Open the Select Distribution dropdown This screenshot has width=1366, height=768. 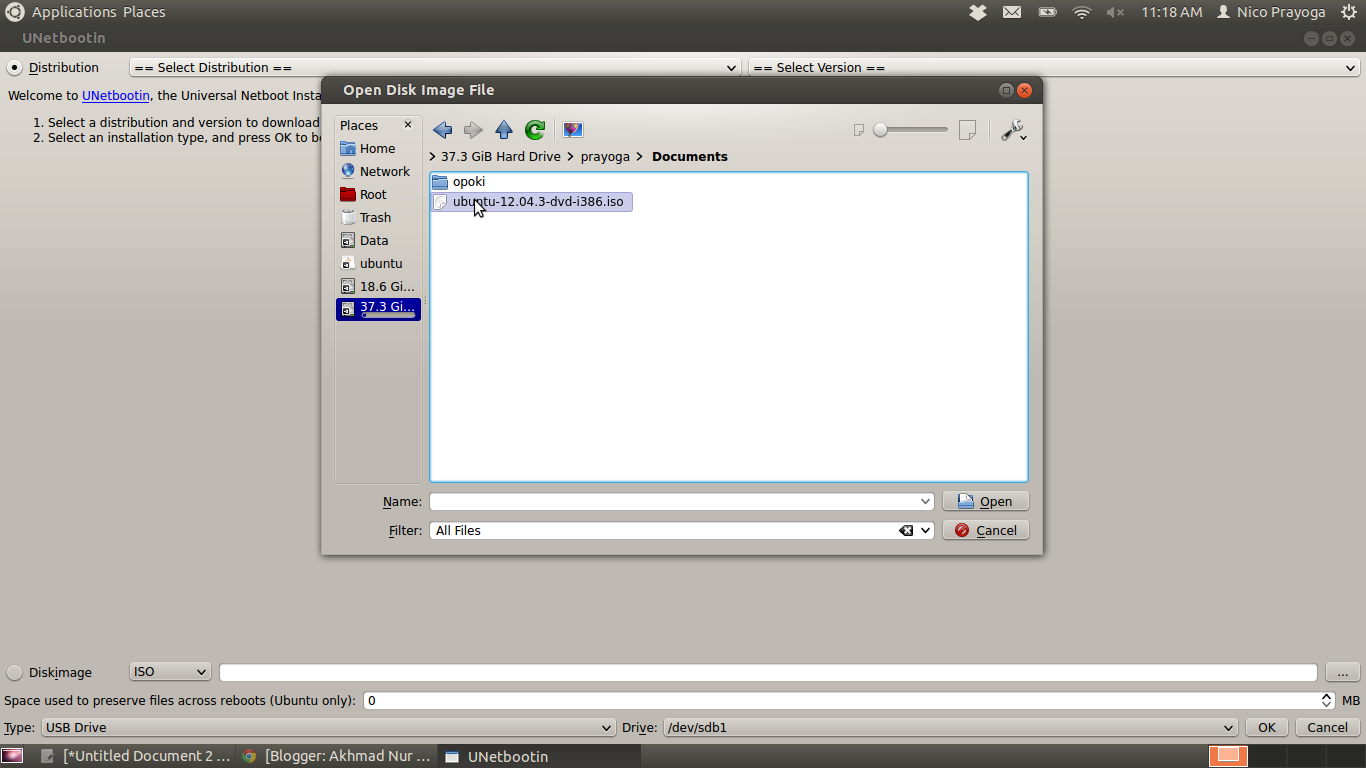click(x=435, y=68)
